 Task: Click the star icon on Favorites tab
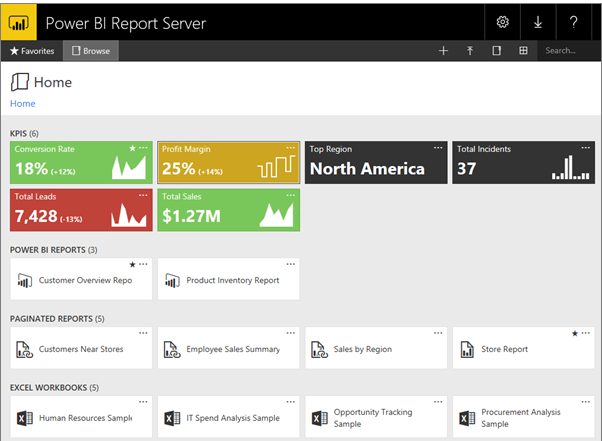[x=14, y=51]
